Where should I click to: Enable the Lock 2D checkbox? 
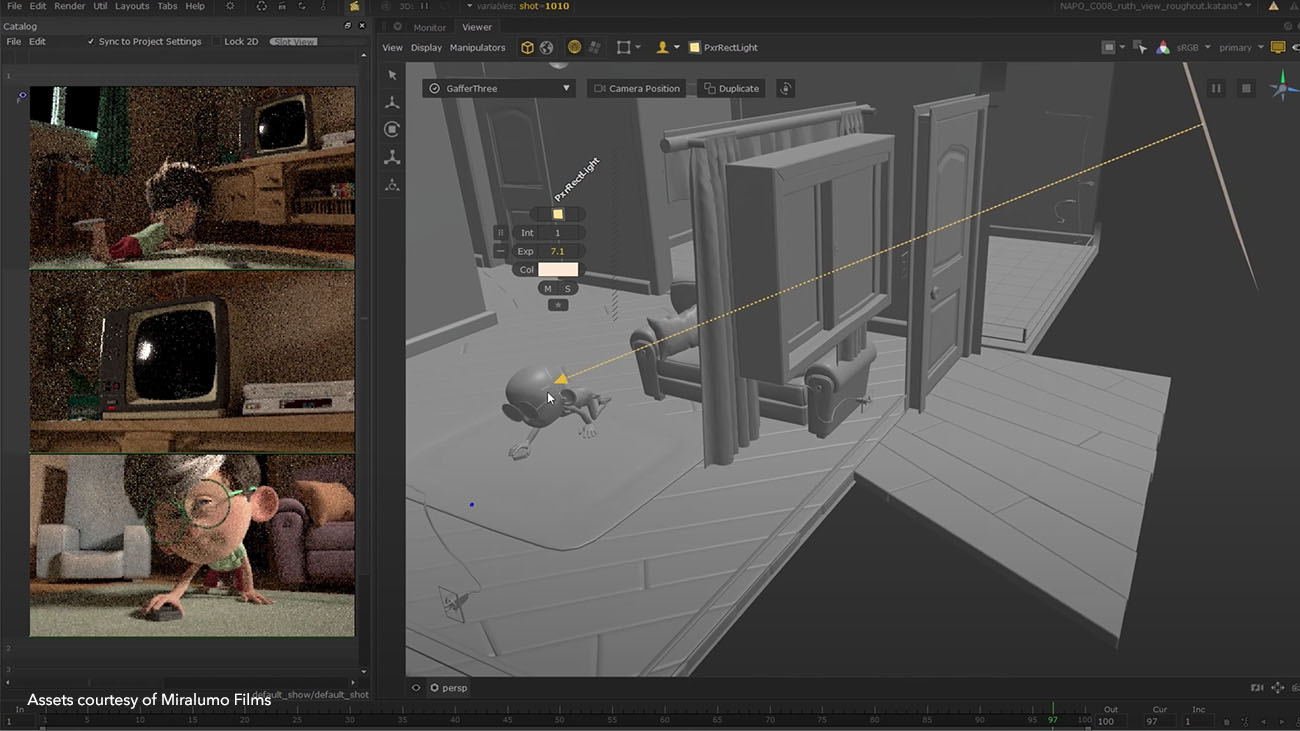[x=217, y=42]
